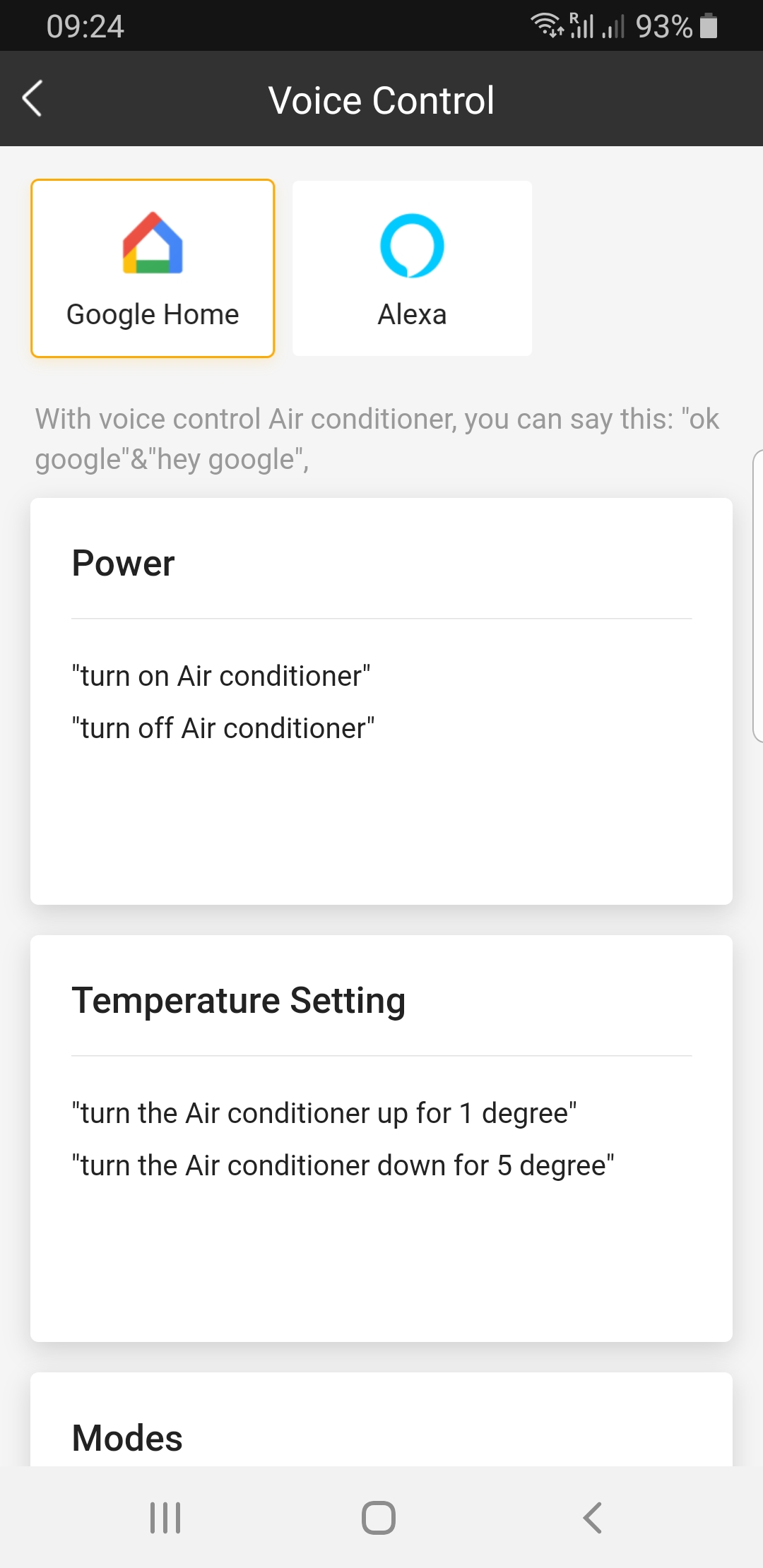Tap "turn the Air conditioner down for 5 degree"
Image resolution: width=763 pixels, height=1568 pixels.
(343, 1165)
